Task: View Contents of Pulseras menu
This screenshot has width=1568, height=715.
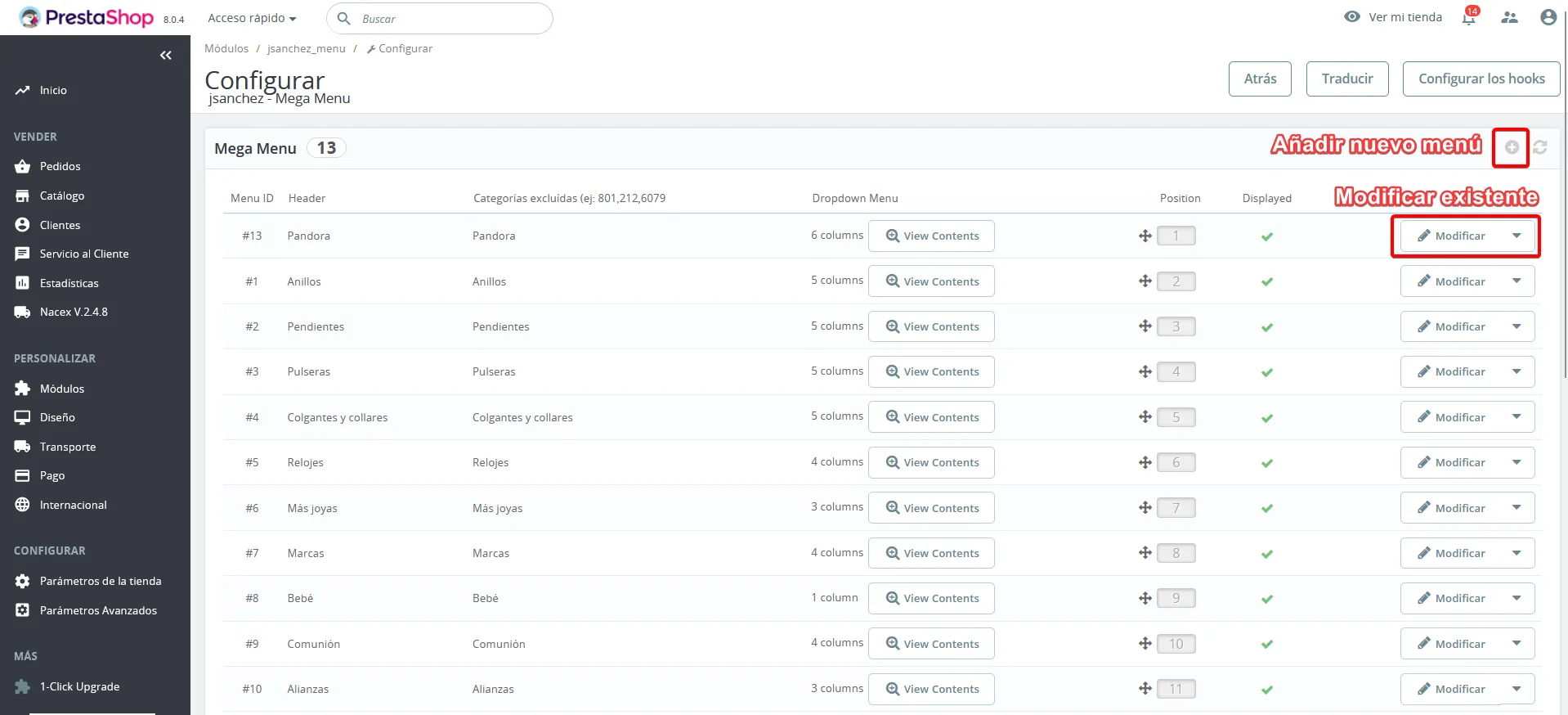Action: pos(931,371)
